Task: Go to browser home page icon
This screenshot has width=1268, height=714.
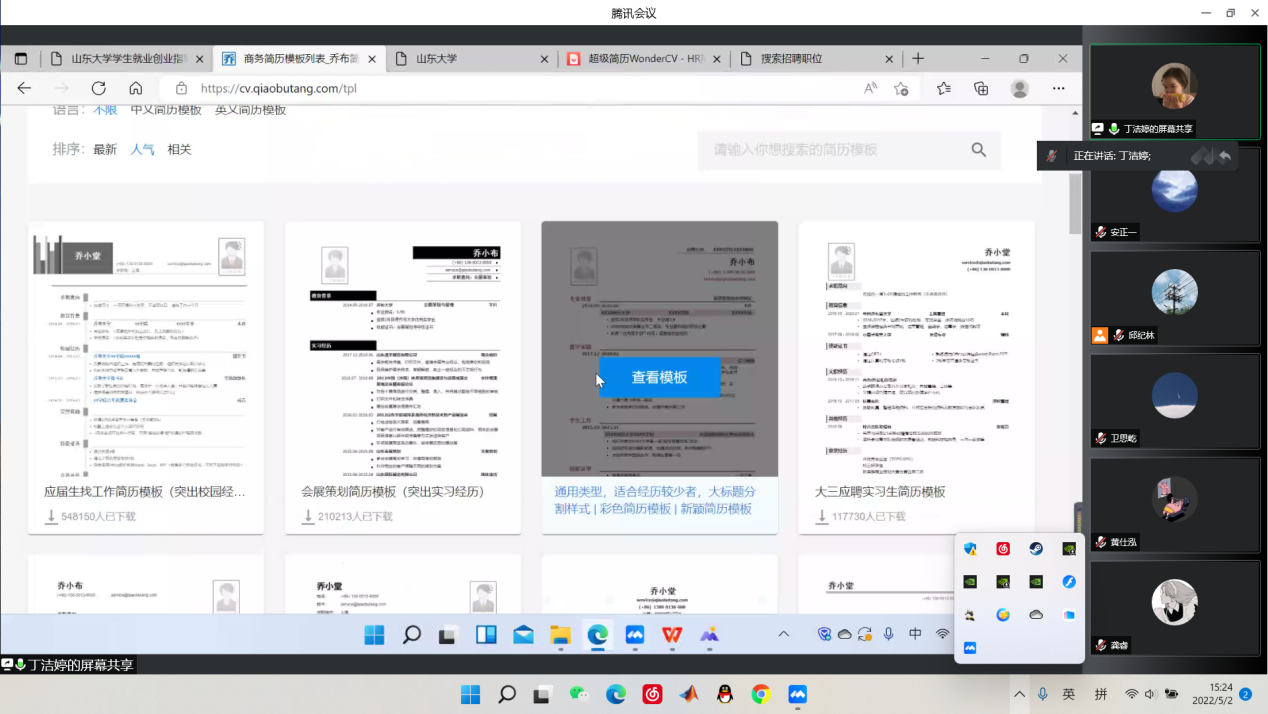Action: [136, 88]
